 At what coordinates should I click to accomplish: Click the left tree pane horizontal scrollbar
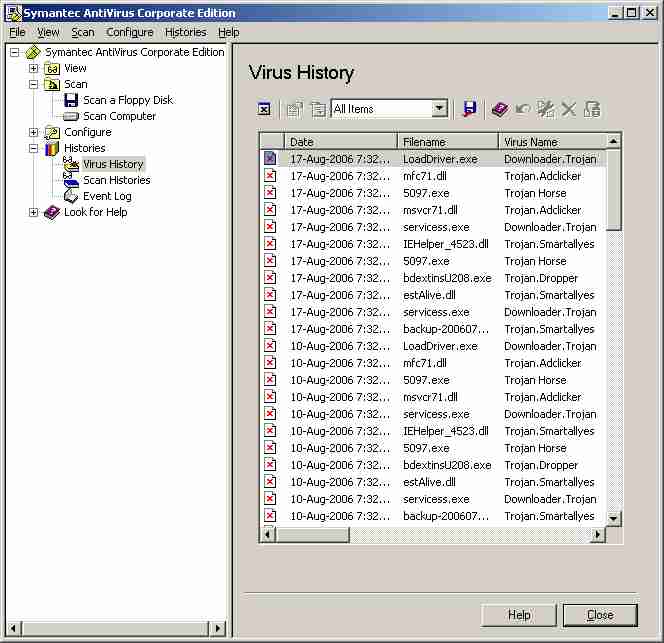point(115,628)
